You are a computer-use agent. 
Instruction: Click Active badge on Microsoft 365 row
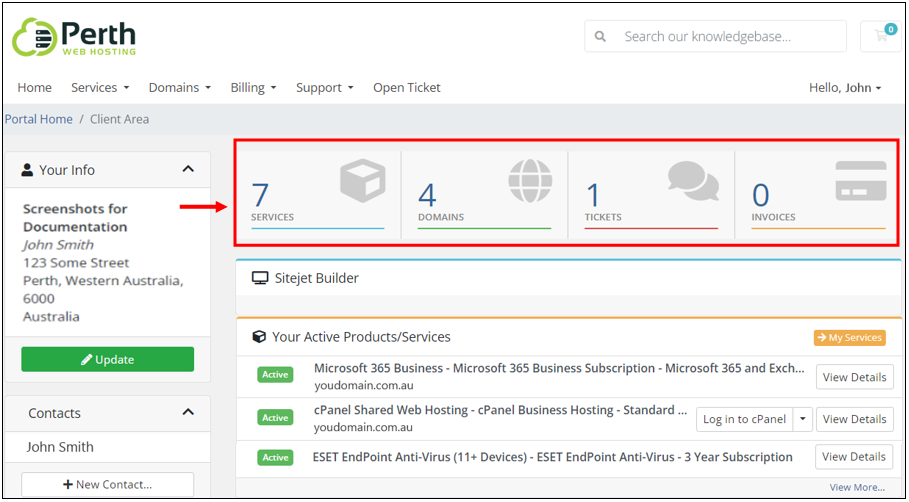click(x=275, y=374)
